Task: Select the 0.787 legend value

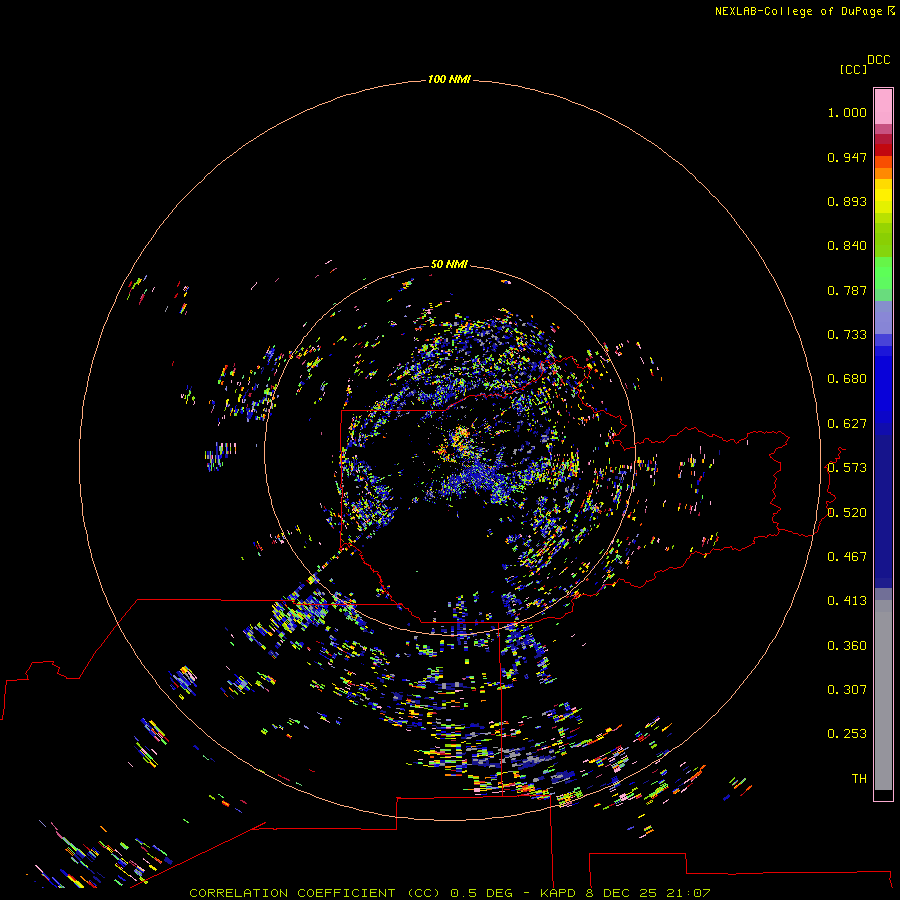Action: (x=847, y=290)
